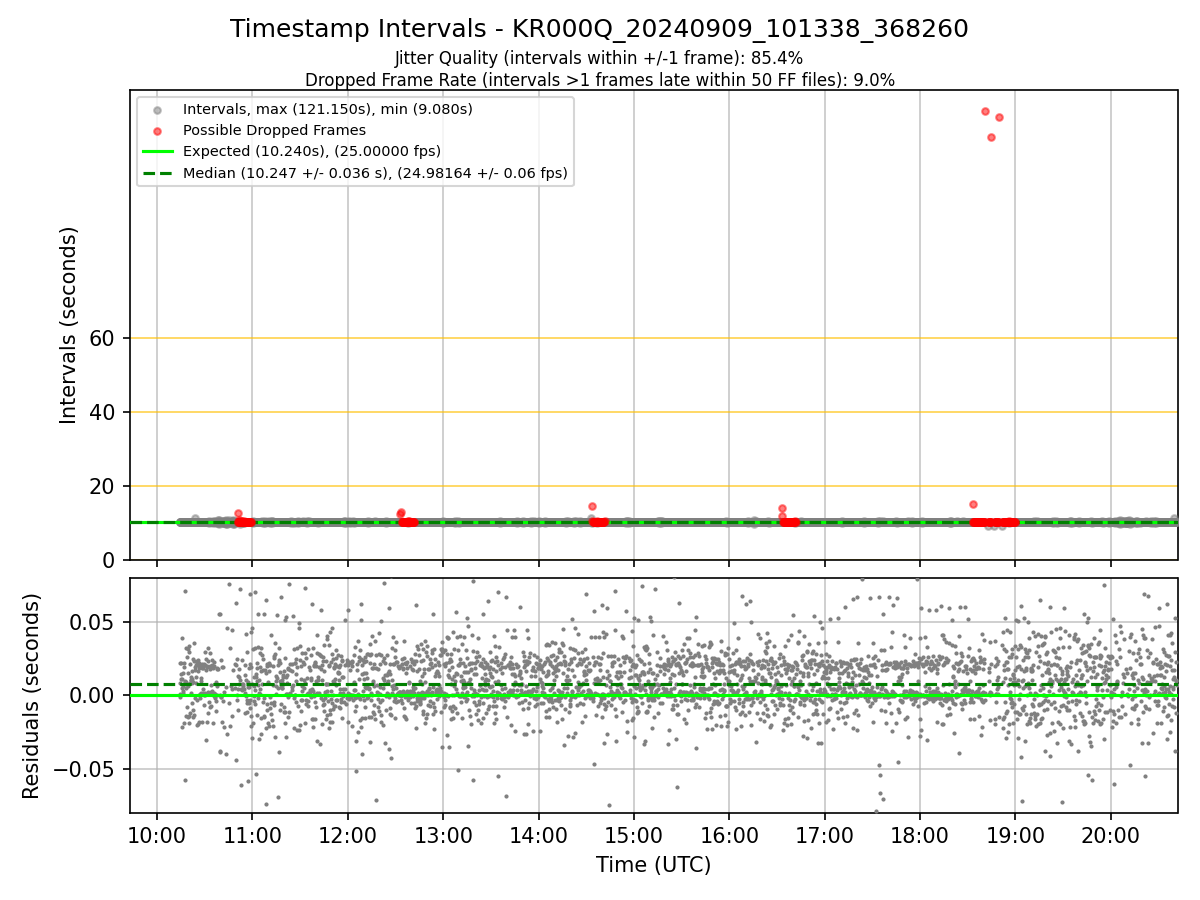Click the '10:00' time tick label
The width and height of the screenshot is (1200, 900).
(157, 834)
